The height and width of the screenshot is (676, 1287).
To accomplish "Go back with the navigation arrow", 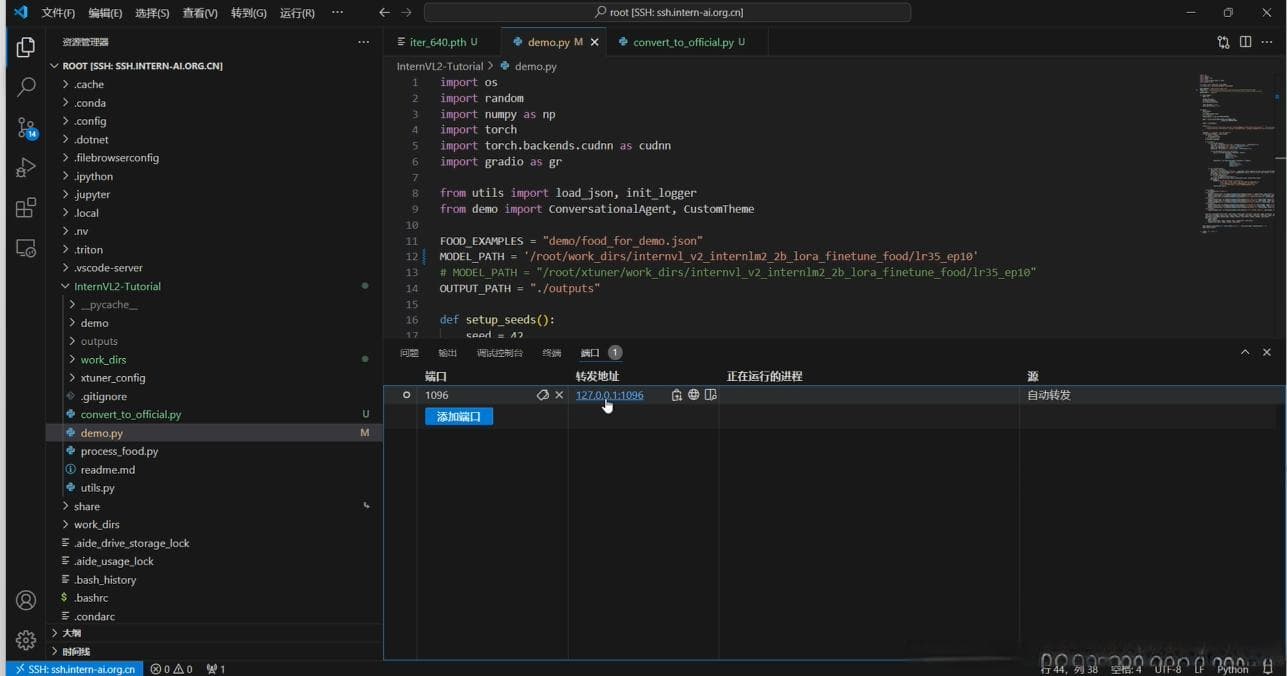I will point(384,13).
